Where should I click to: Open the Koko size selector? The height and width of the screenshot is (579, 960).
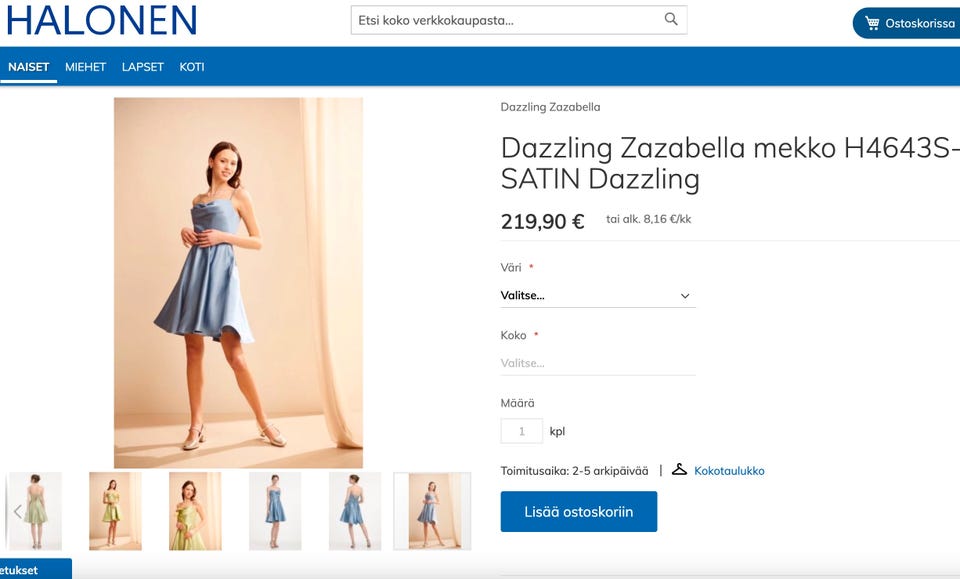[598, 363]
